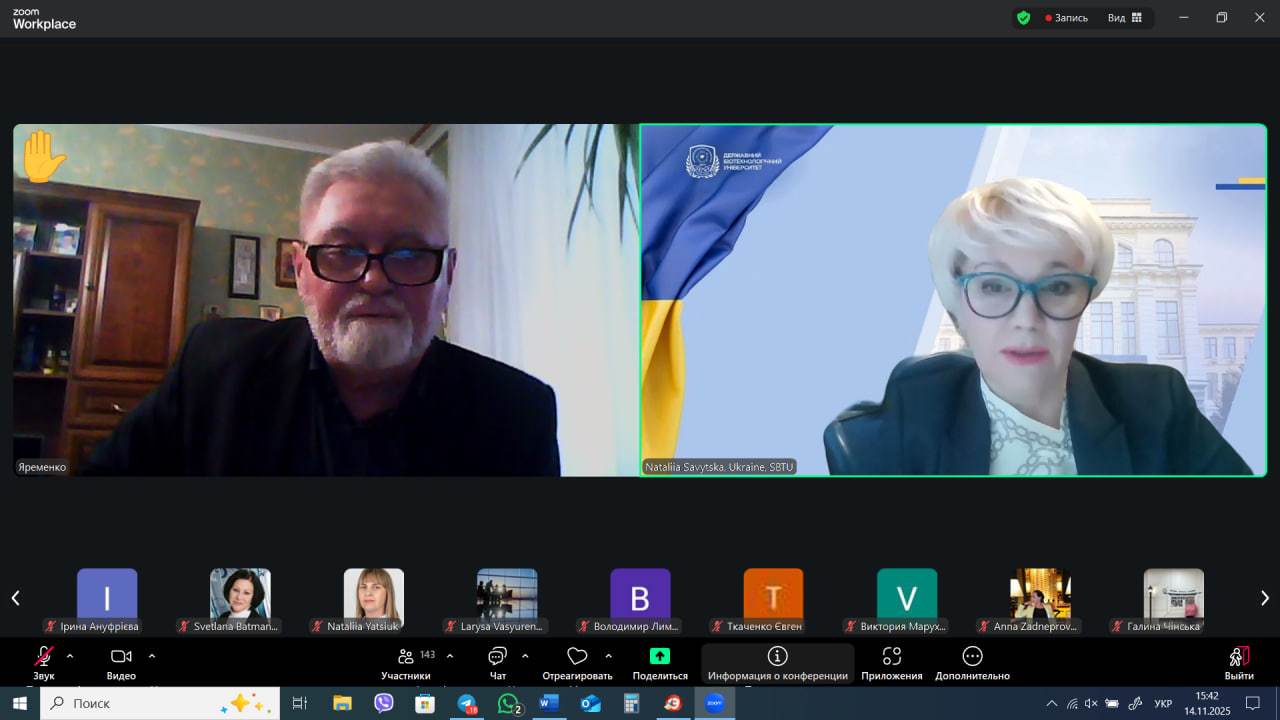This screenshot has height=720, width=1280.
Task: Open Viber from the Windows taskbar
Action: point(384,703)
